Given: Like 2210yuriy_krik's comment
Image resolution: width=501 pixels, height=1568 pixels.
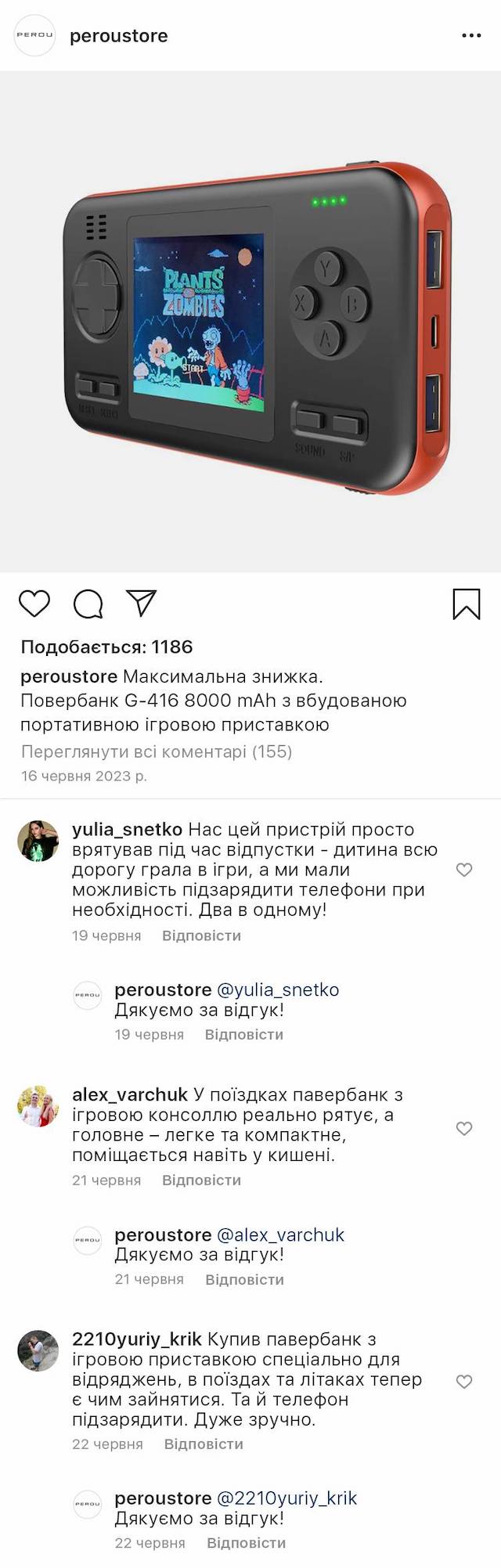Looking at the screenshot, I should pos(464,1382).
